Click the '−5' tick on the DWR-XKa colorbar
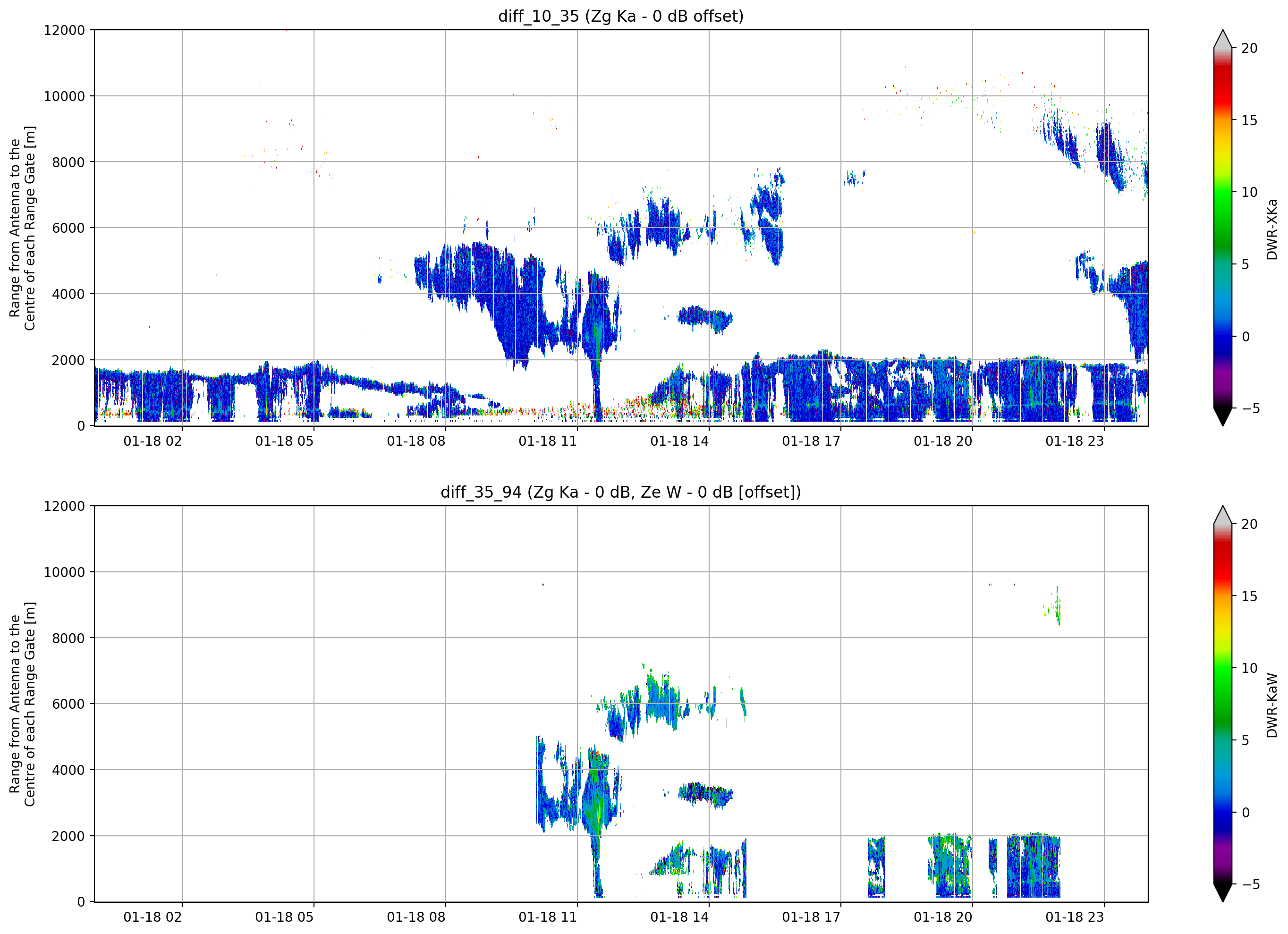 [x=1251, y=408]
